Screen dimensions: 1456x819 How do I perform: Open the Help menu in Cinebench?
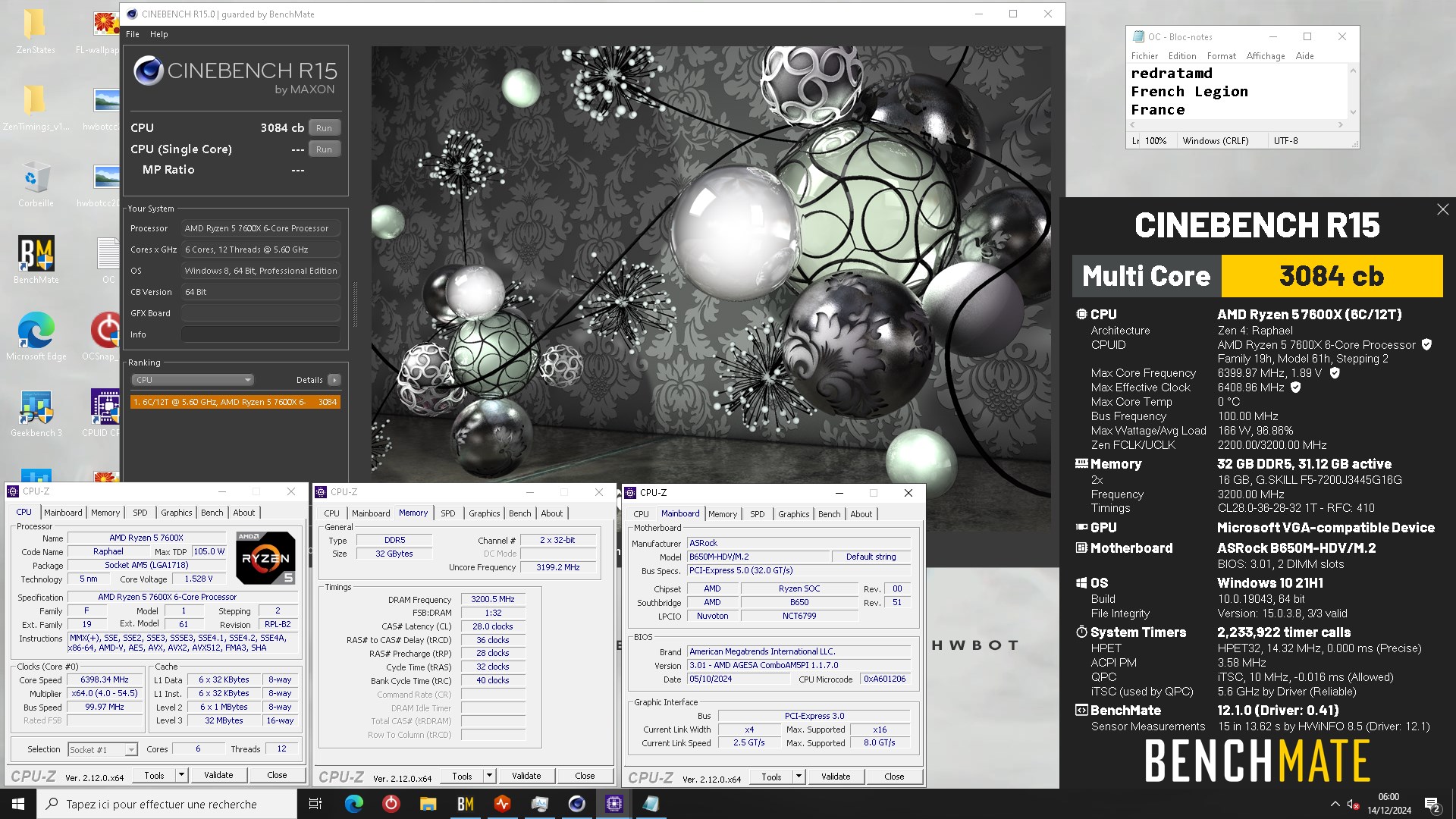pyautogui.click(x=158, y=34)
